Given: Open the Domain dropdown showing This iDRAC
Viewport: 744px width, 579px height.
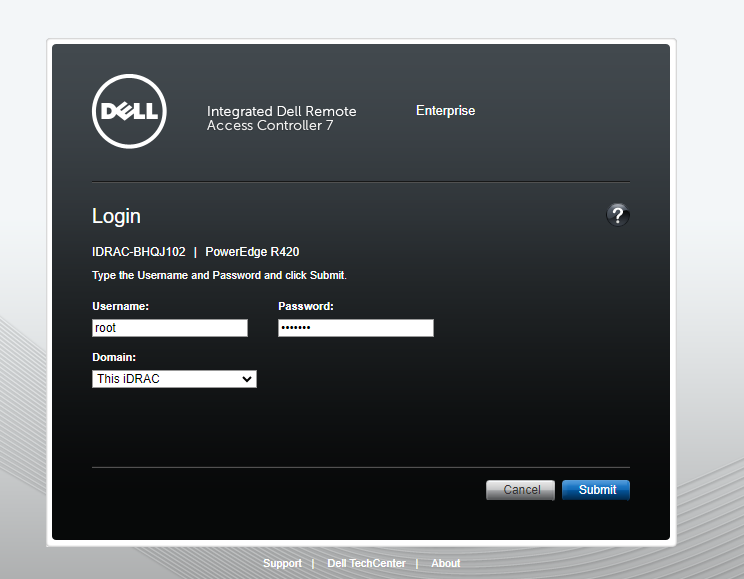Looking at the screenshot, I should pyautogui.click(x=174, y=379).
